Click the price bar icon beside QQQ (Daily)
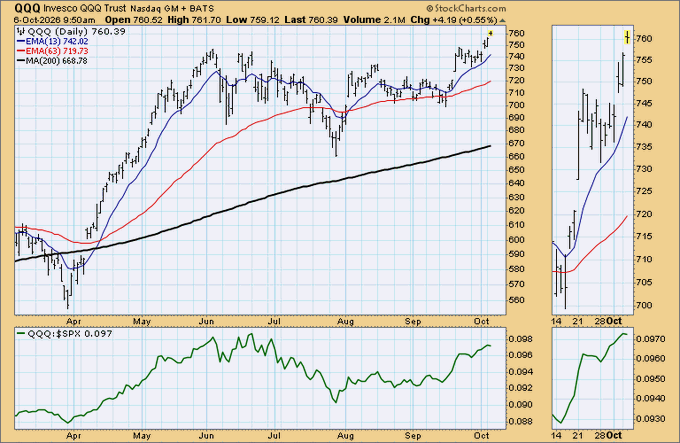This screenshot has width=680, height=443. click(21, 31)
